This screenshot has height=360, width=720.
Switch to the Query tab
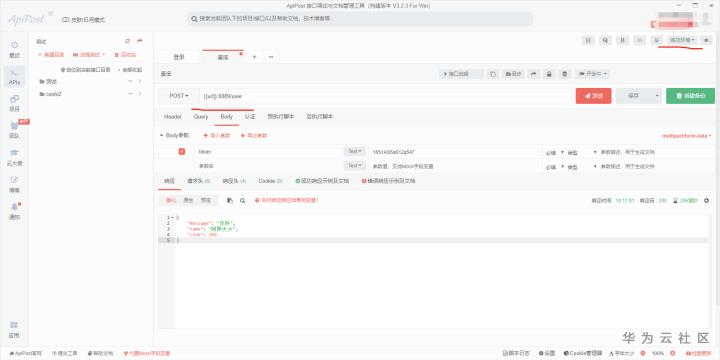(201, 117)
